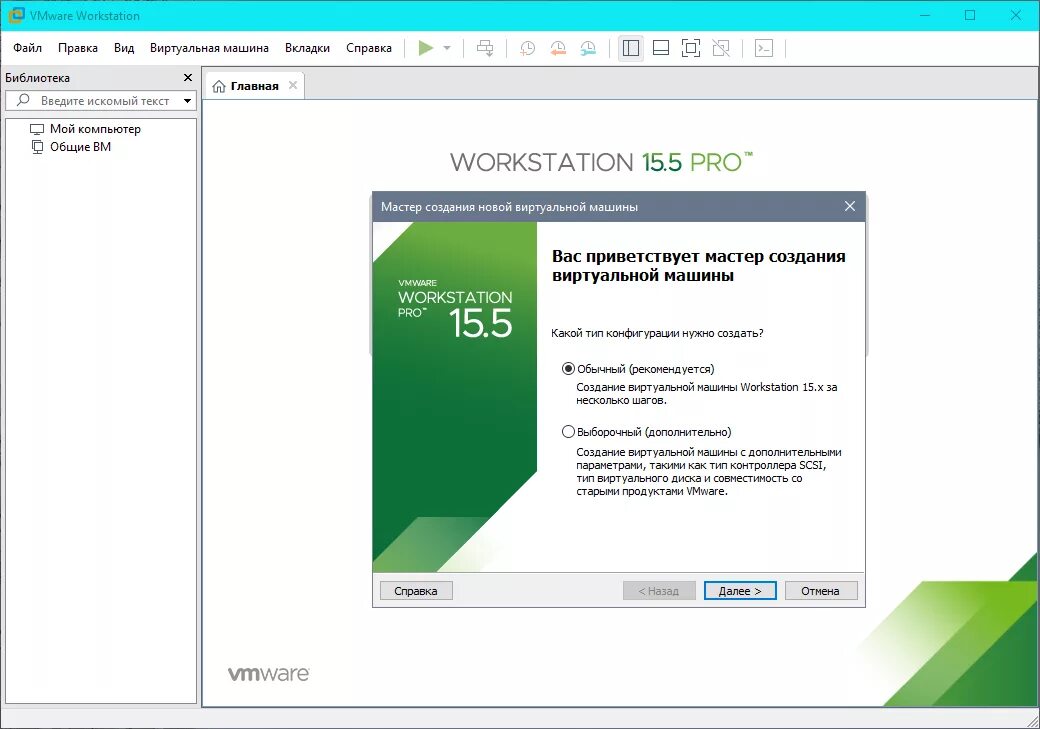Select the Выборочный (дополнительно) radio button
This screenshot has height=729, width=1040.
coord(568,432)
